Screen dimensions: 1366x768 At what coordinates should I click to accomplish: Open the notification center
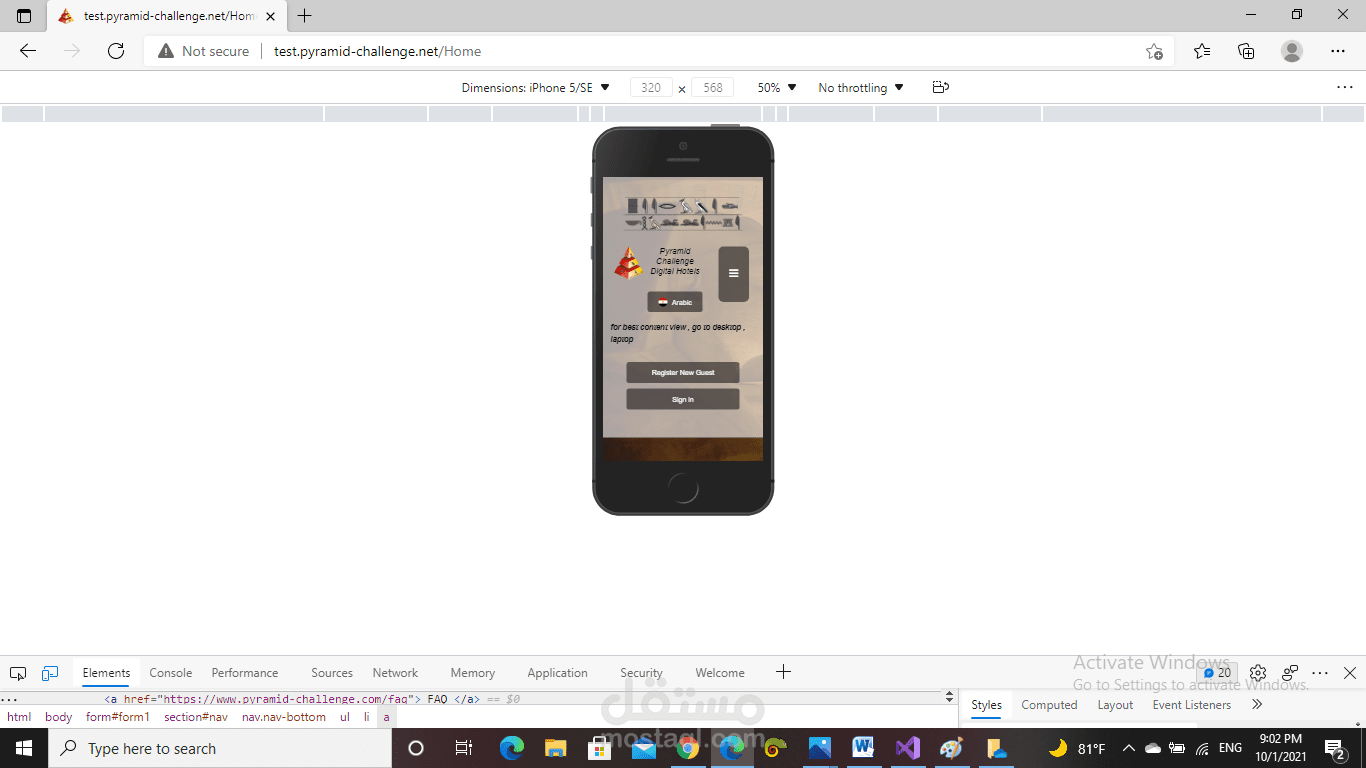(1335, 748)
